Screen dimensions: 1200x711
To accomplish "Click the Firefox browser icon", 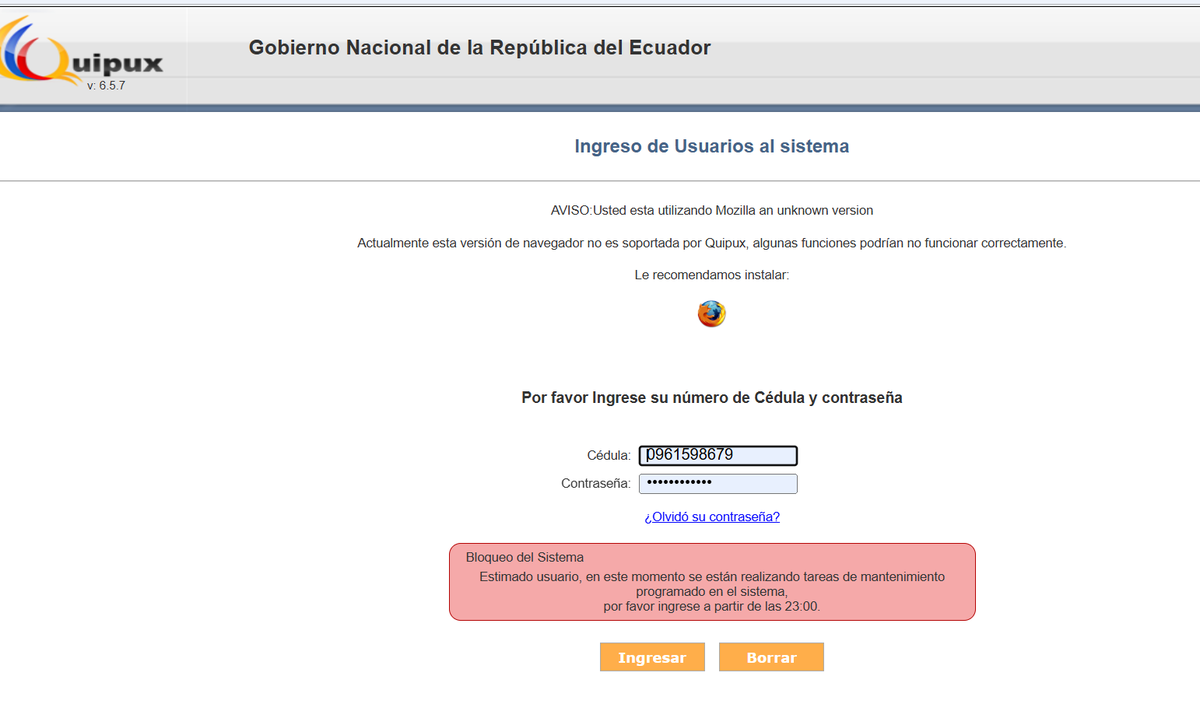I will click(711, 314).
